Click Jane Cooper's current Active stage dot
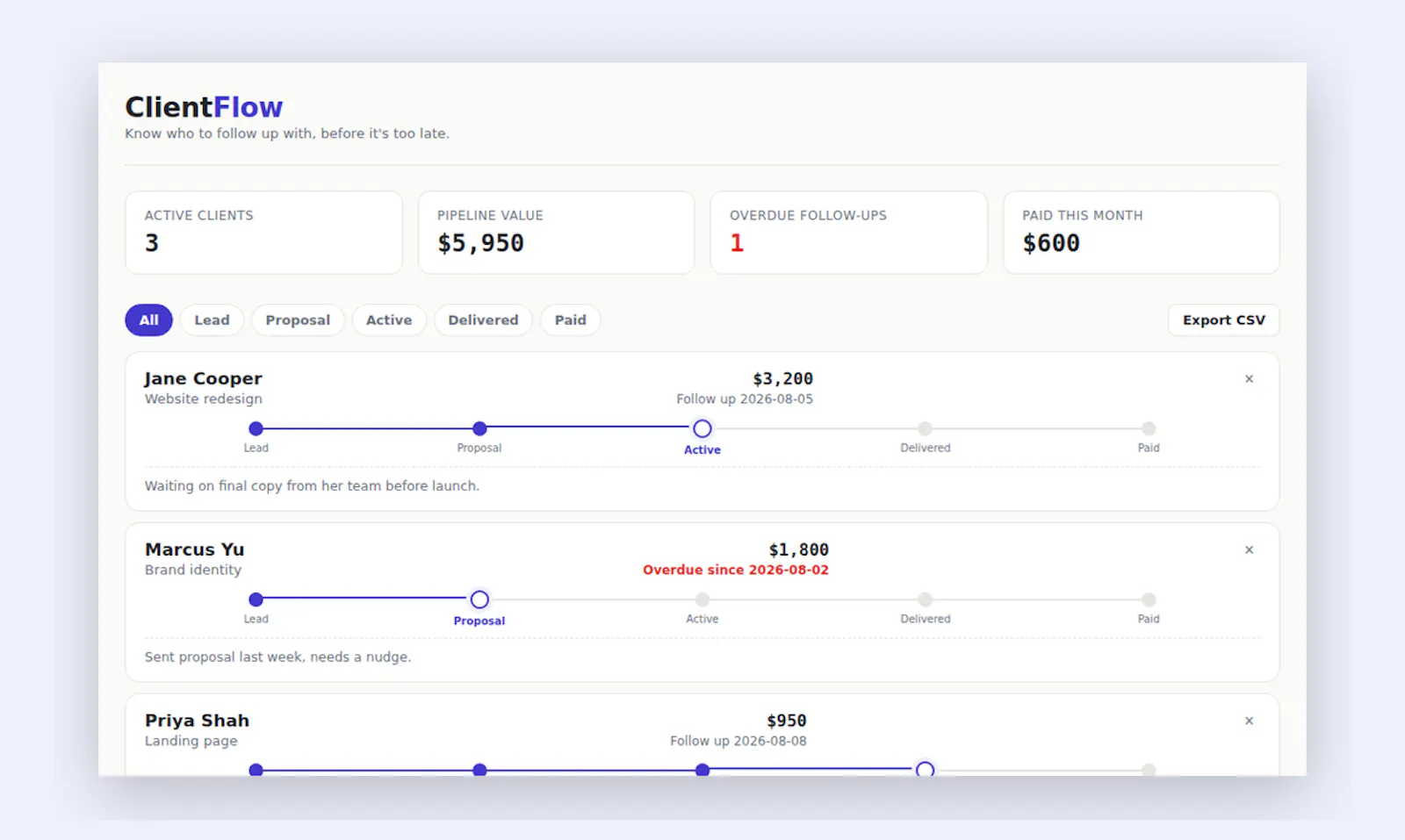 [702, 429]
